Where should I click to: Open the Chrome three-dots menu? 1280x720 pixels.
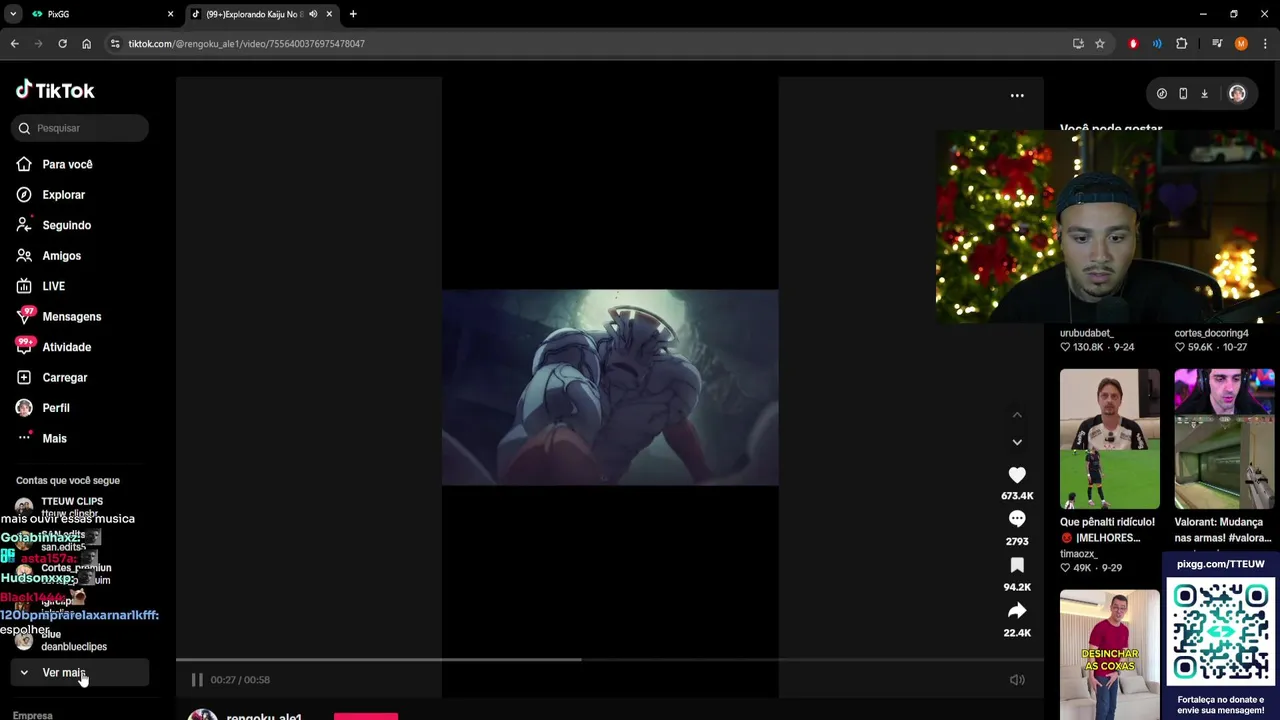click(1265, 44)
